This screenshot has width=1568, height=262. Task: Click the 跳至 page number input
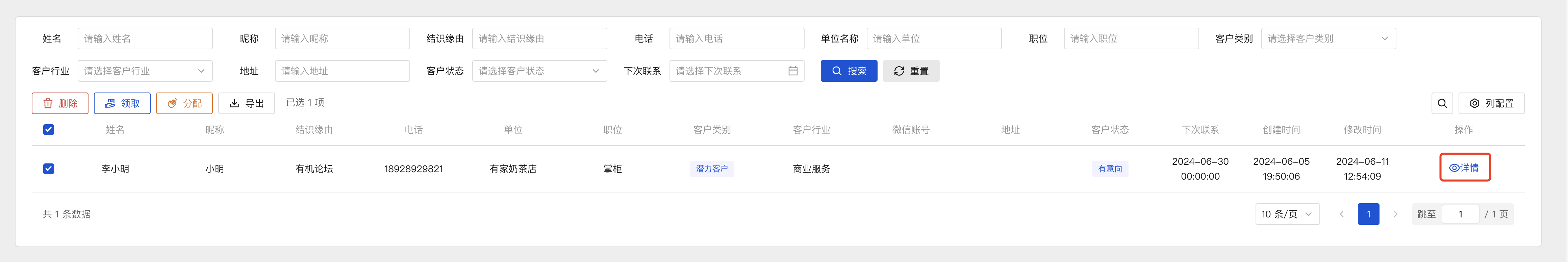(1460, 214)
